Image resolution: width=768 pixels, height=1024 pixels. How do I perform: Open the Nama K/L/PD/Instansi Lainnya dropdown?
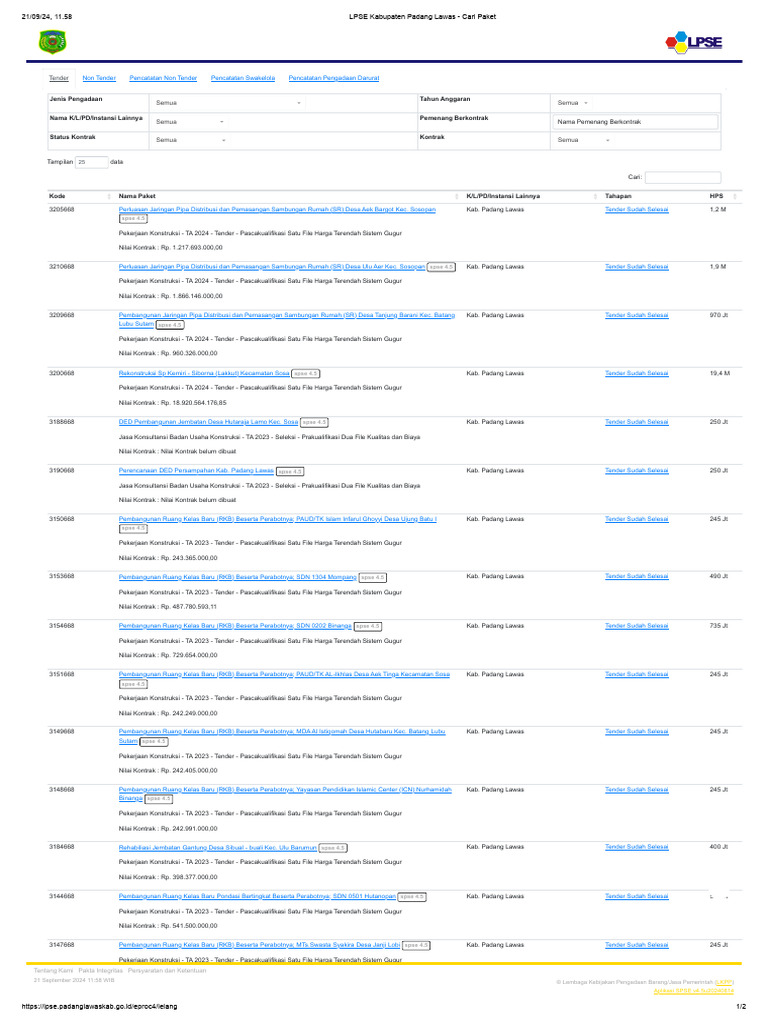[190, 121]
